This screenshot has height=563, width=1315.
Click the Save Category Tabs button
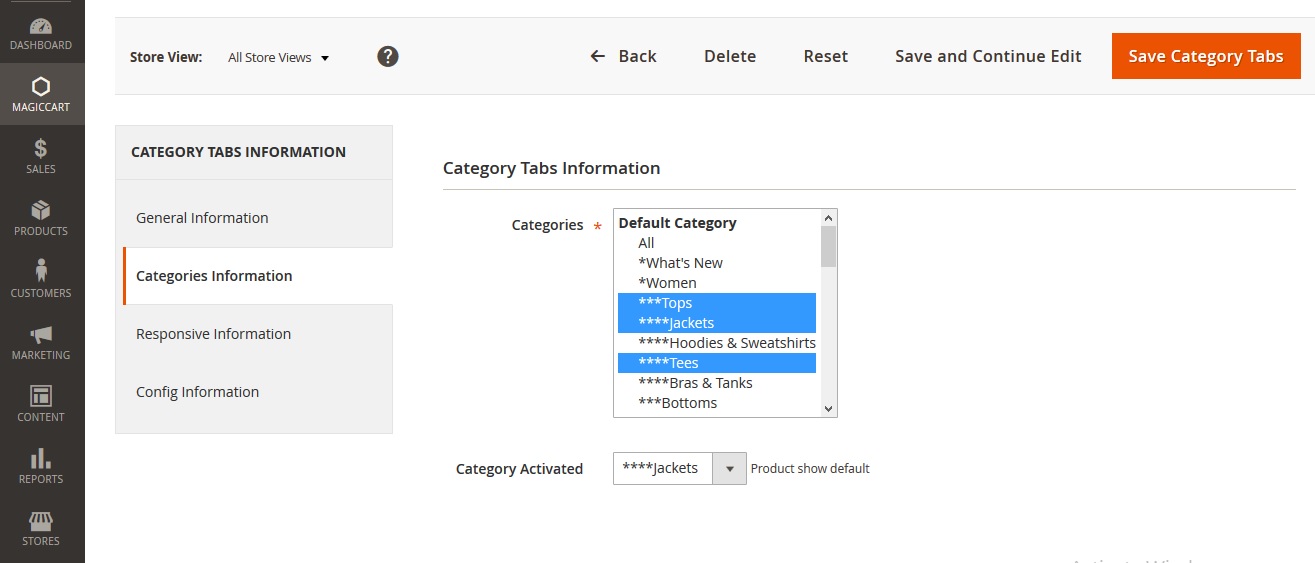[x=1205, y=56]
